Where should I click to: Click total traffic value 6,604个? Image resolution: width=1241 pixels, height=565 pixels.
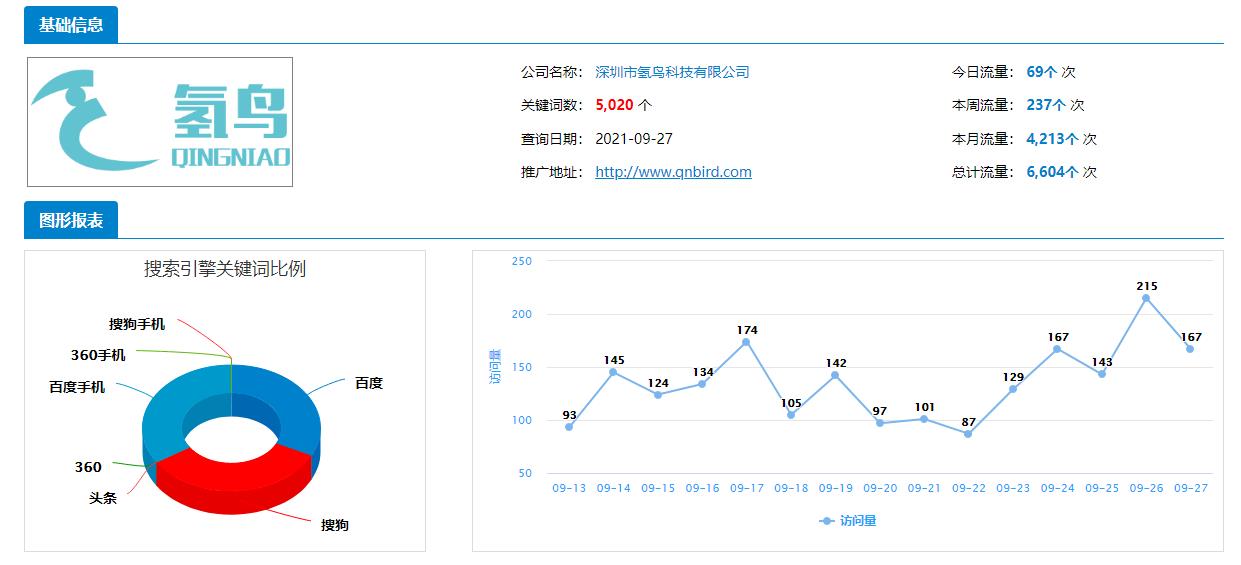(x=1052, y=172)
